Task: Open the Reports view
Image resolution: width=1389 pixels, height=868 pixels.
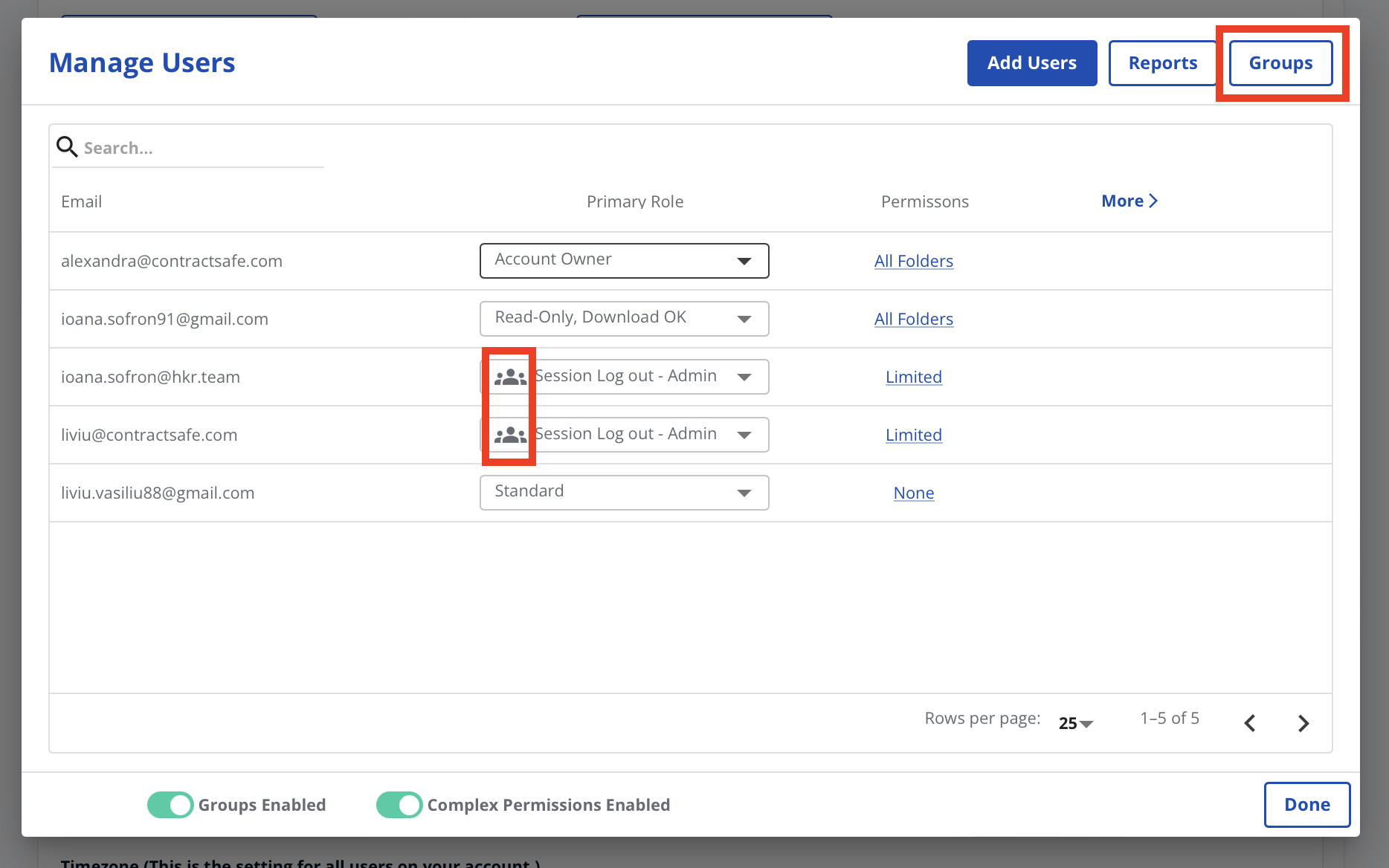Action: 1162,63
